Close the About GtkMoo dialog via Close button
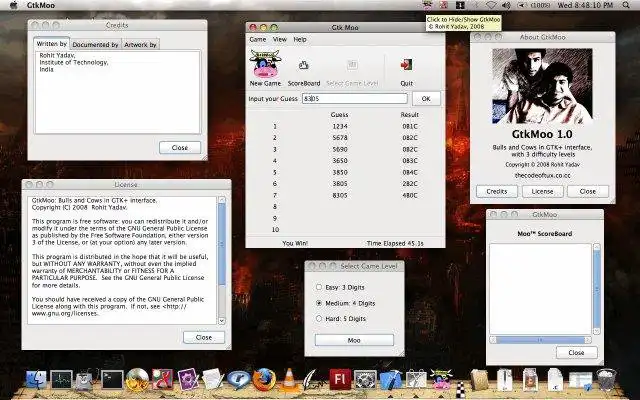 588,191
